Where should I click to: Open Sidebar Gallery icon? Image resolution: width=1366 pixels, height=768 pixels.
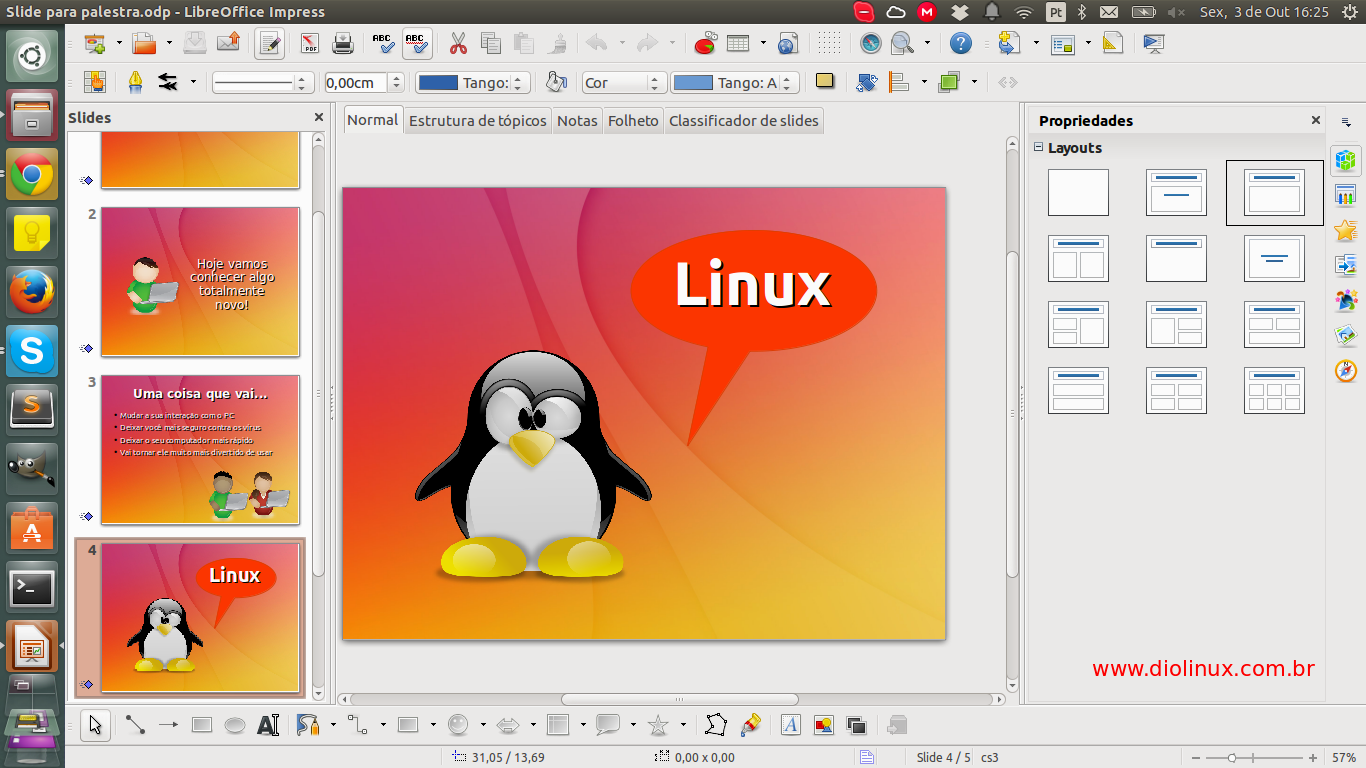point(1346,335)
